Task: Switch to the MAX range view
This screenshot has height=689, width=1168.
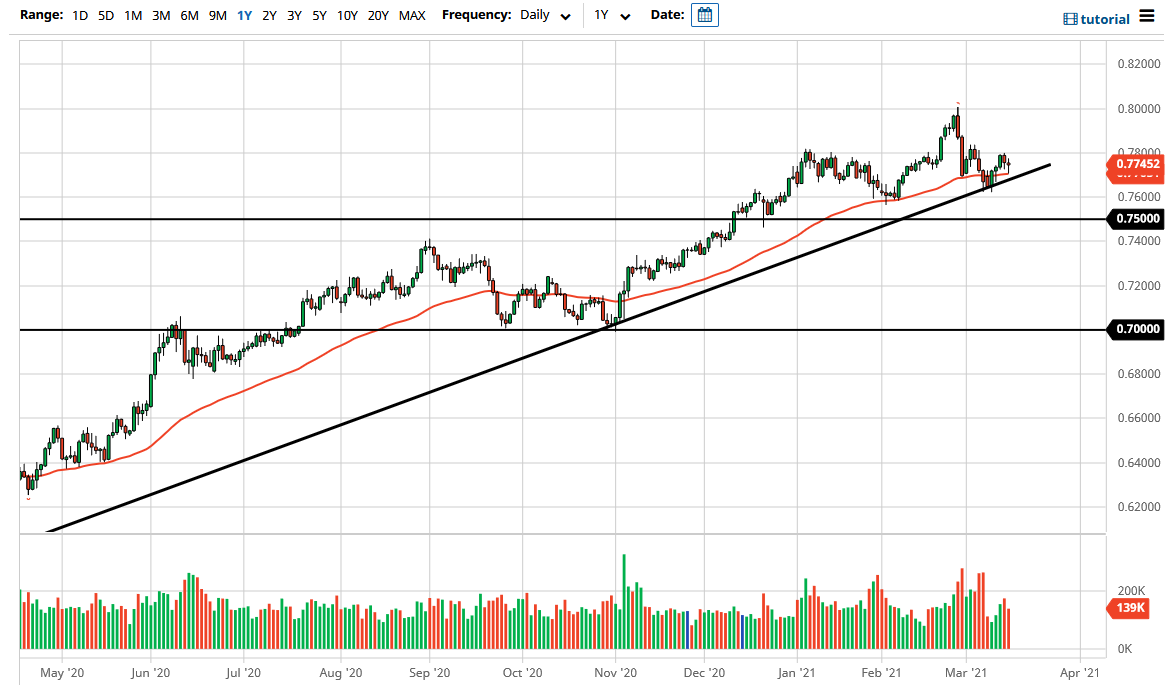Action: tap(412, 16)
